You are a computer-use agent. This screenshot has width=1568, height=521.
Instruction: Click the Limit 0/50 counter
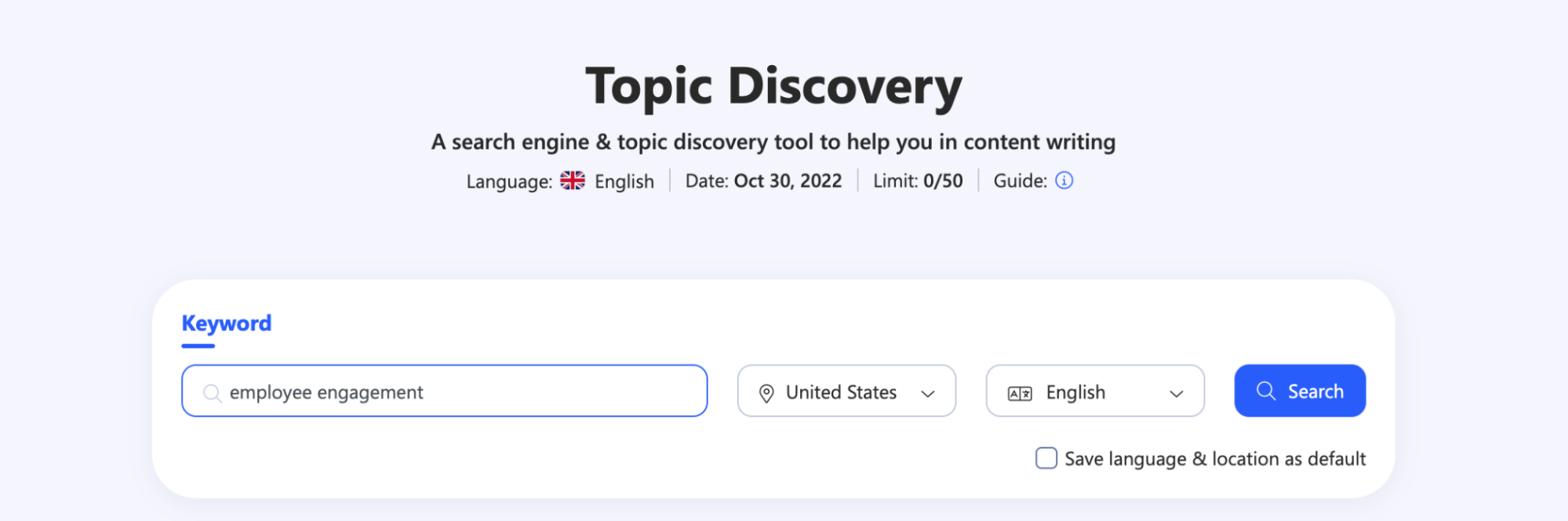click(x=918, y=181)
